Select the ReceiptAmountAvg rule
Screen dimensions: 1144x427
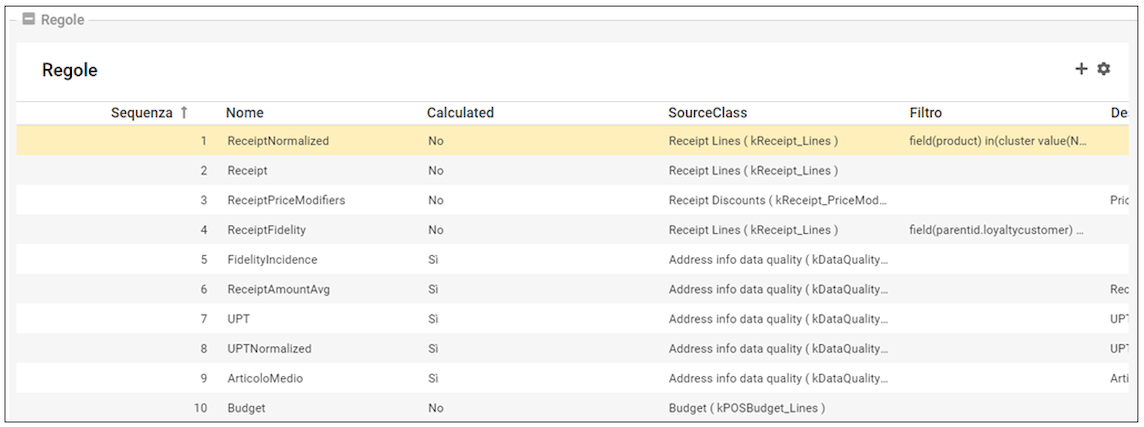[278, 290]
